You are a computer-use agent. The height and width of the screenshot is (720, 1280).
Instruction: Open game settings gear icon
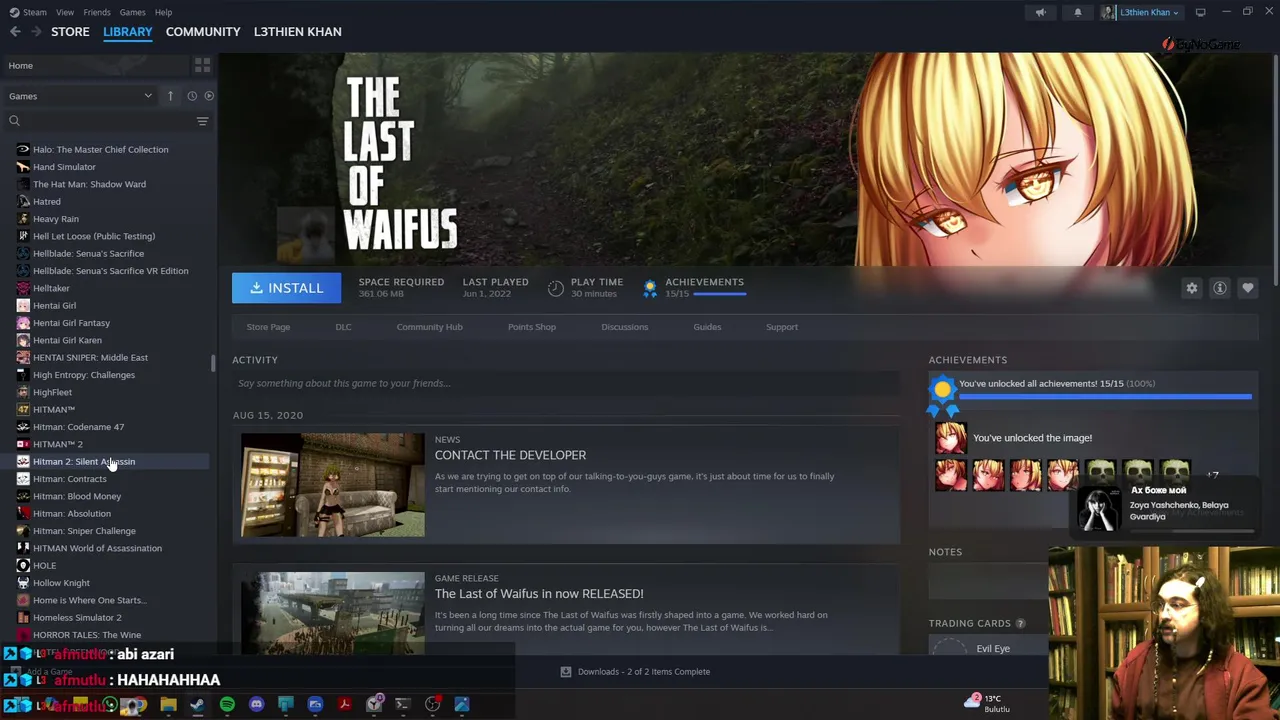point(1191,288)
